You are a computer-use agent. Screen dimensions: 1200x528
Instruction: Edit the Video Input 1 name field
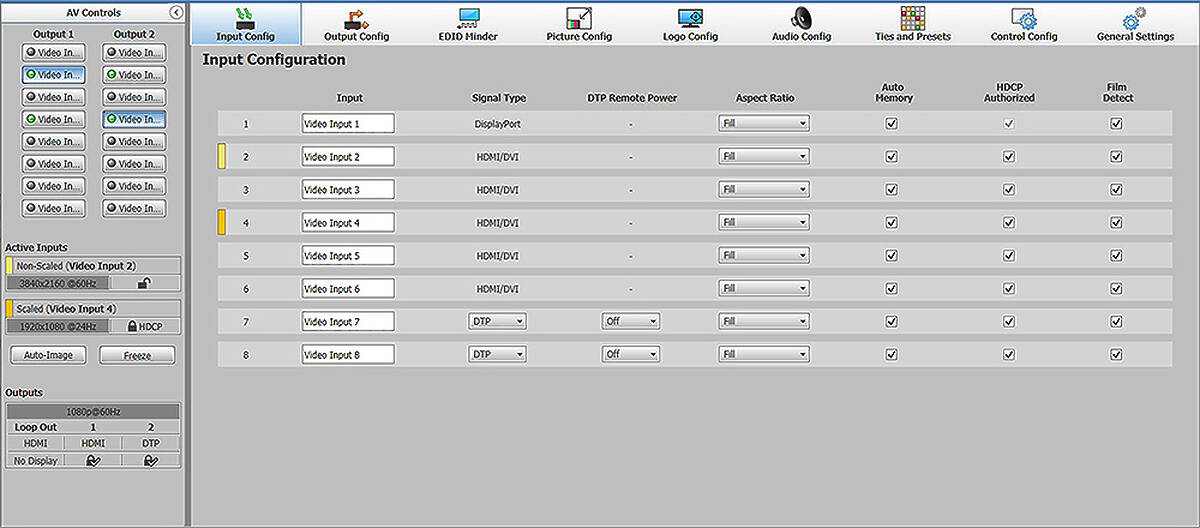pyautogui.click(x=348, y=124)
